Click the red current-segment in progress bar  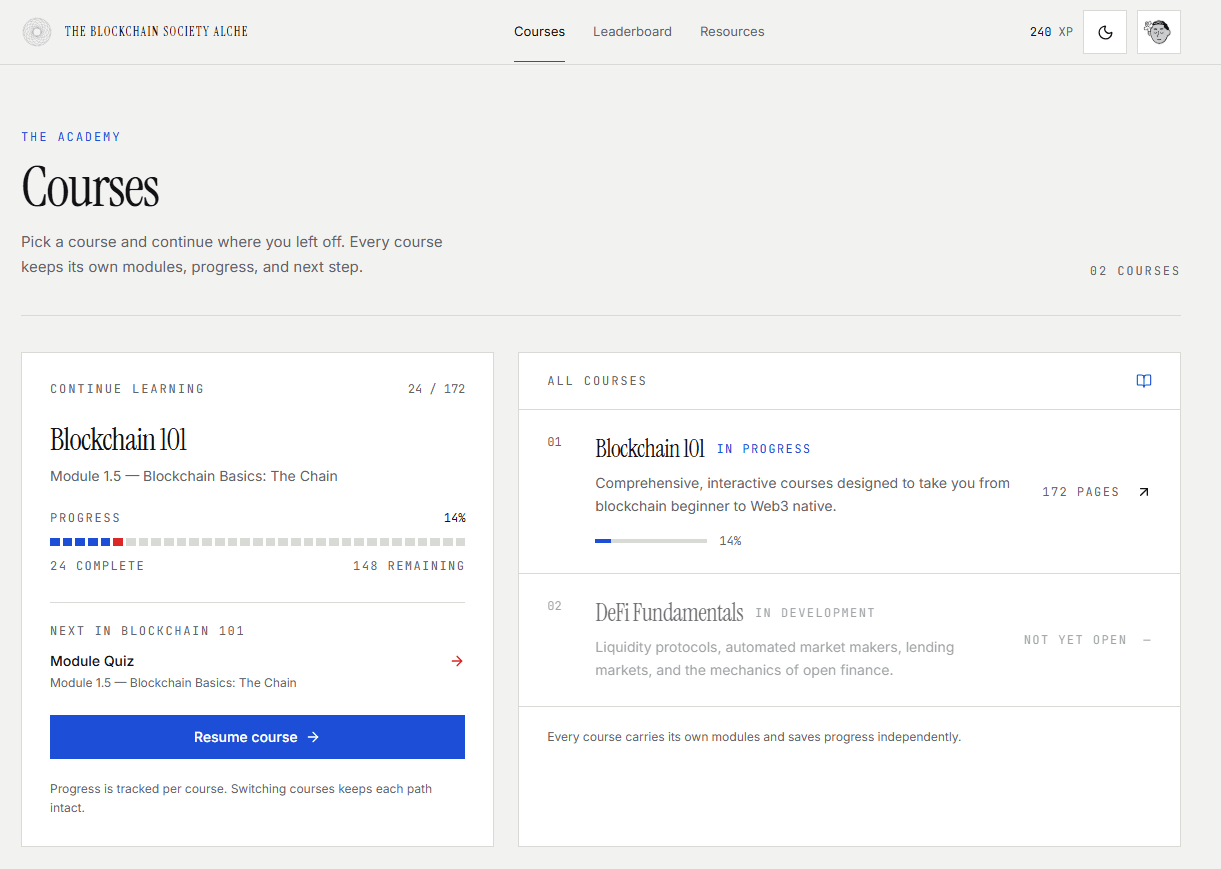pyautogui.click(x=118, y=542)
